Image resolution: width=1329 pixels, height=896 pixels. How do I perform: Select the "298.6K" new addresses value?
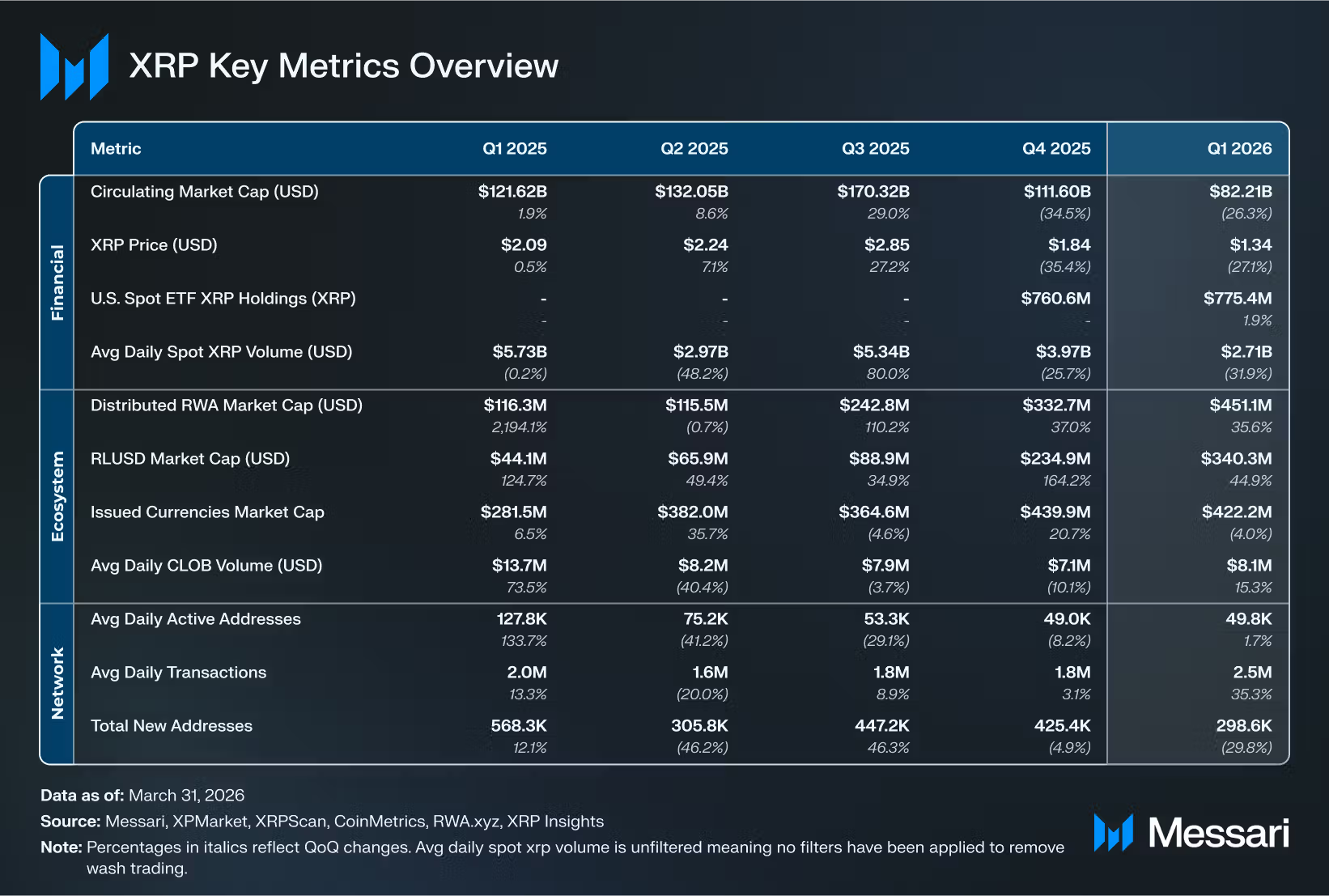coord(1244,726)
